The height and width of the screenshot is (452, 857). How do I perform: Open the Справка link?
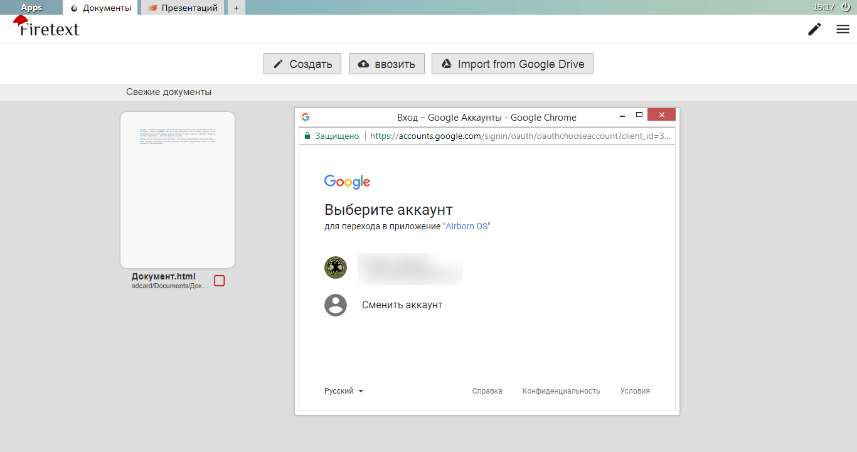487,391
